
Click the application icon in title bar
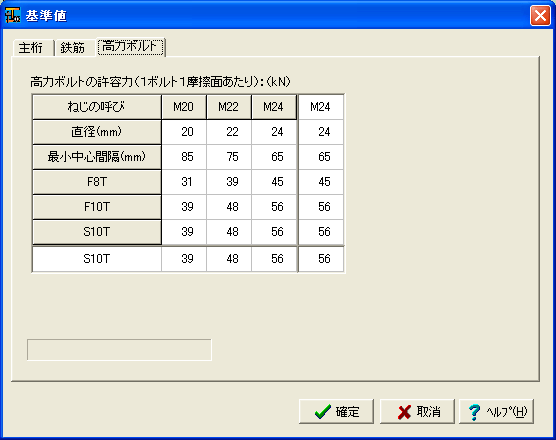tap(12, 15)
